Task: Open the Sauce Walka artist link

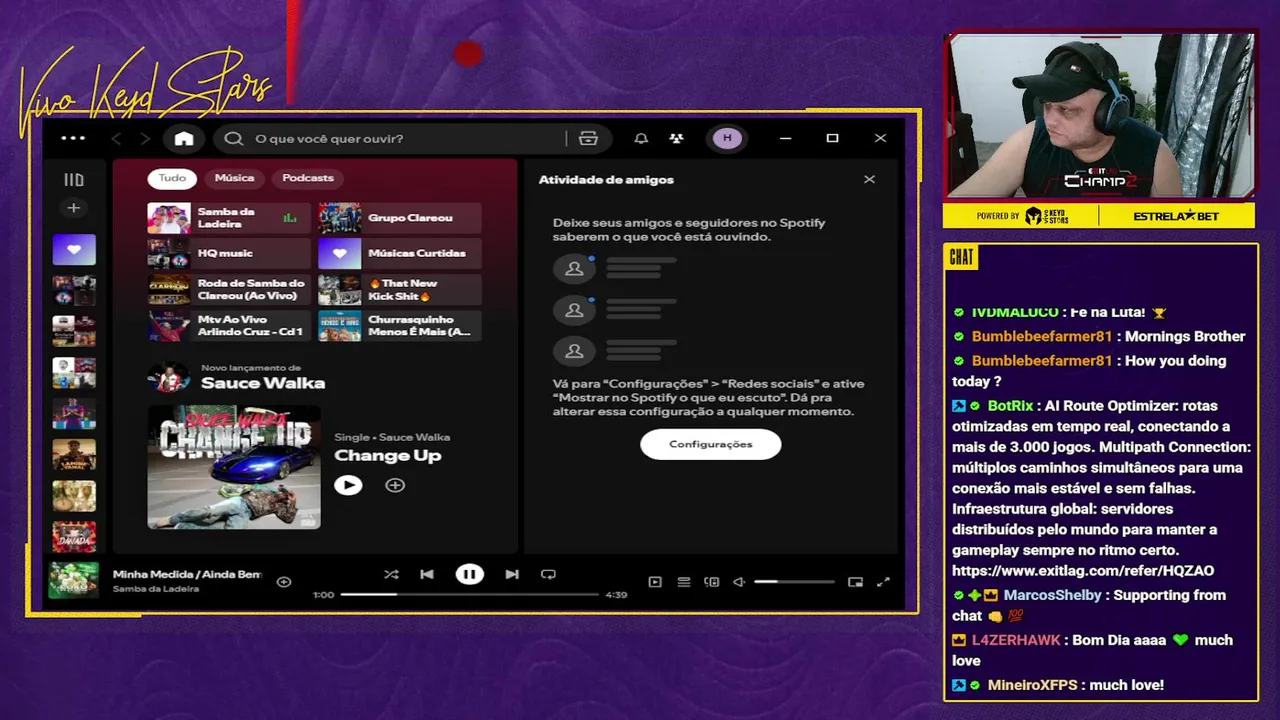Action: click(263, 383)
